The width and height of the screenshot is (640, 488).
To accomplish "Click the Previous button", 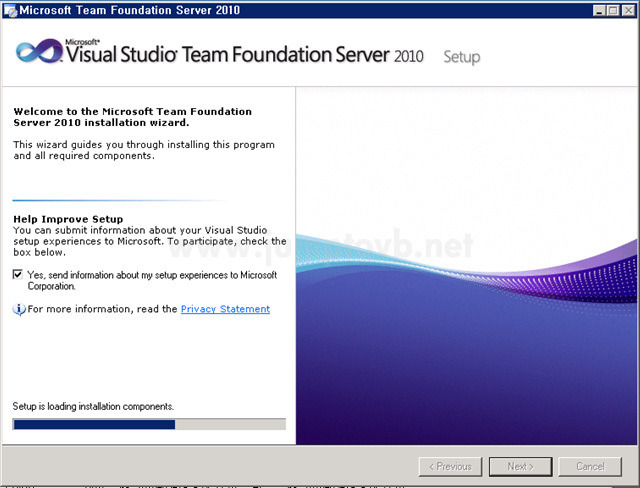I will point(450,466).
